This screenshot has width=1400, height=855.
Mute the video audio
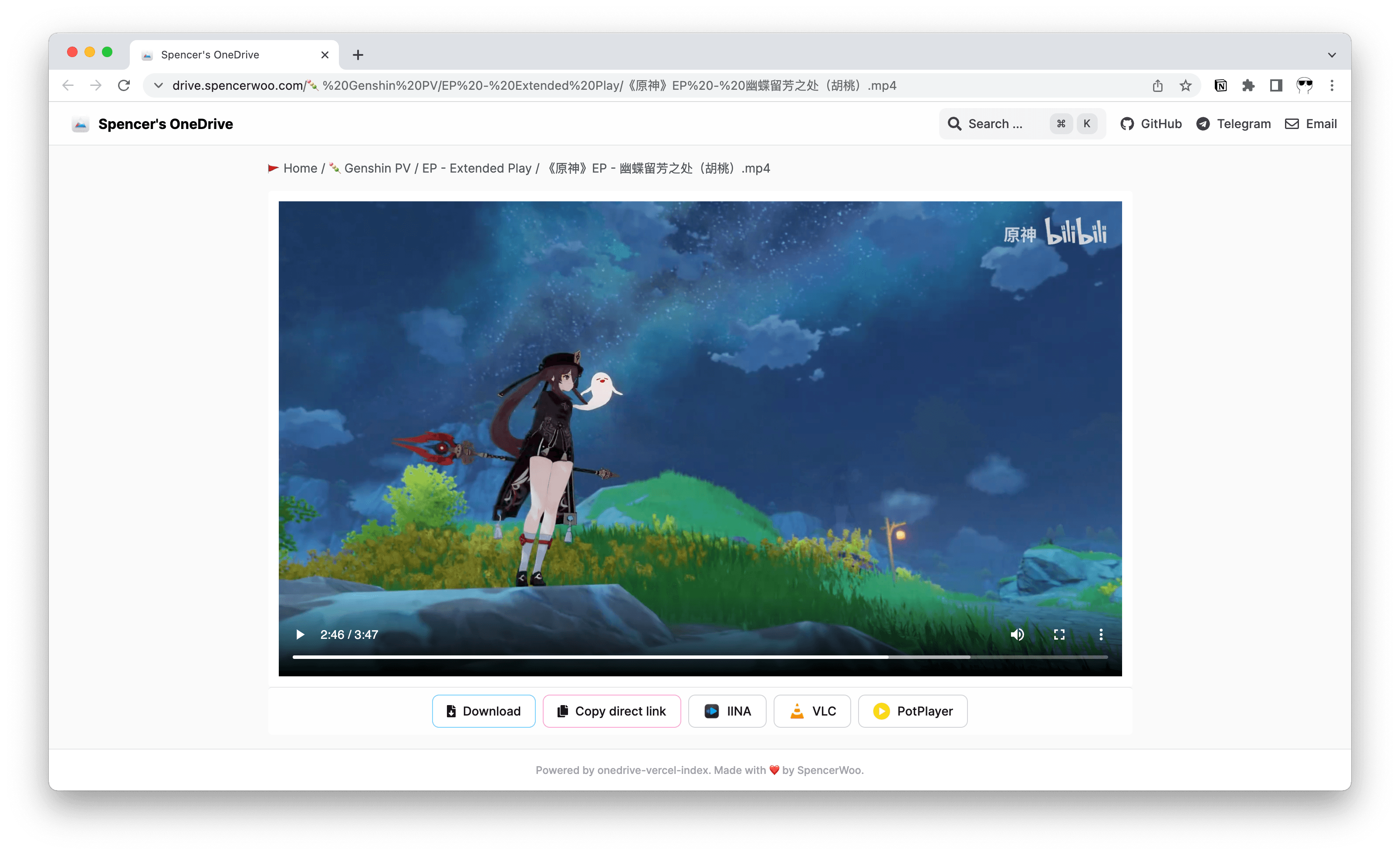coord(1018,634)
